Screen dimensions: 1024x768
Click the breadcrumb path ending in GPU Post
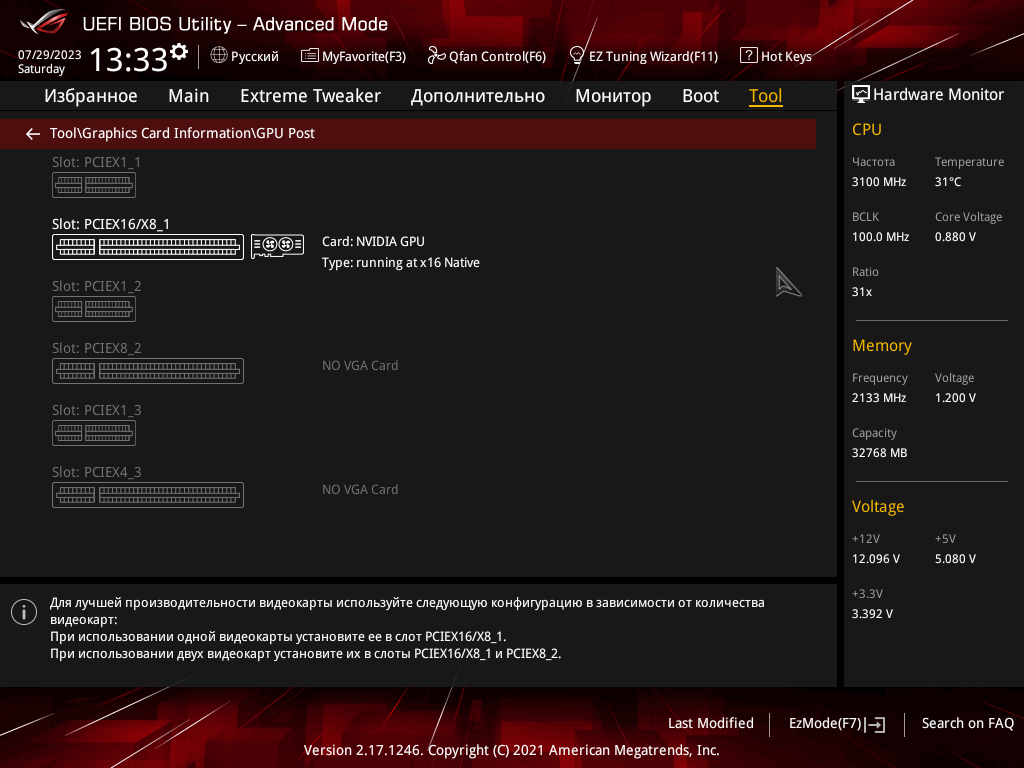(182, 133)
